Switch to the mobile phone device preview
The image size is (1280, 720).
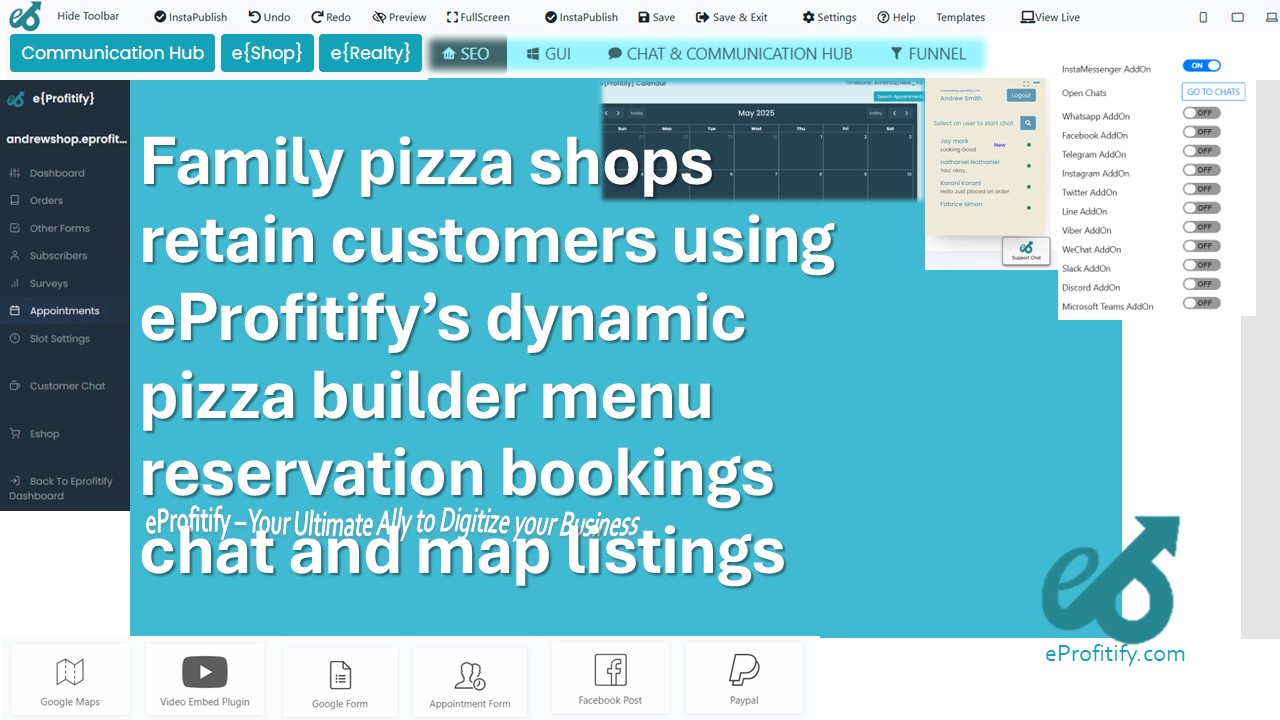pyautogui.click(x=1203, y=17)
